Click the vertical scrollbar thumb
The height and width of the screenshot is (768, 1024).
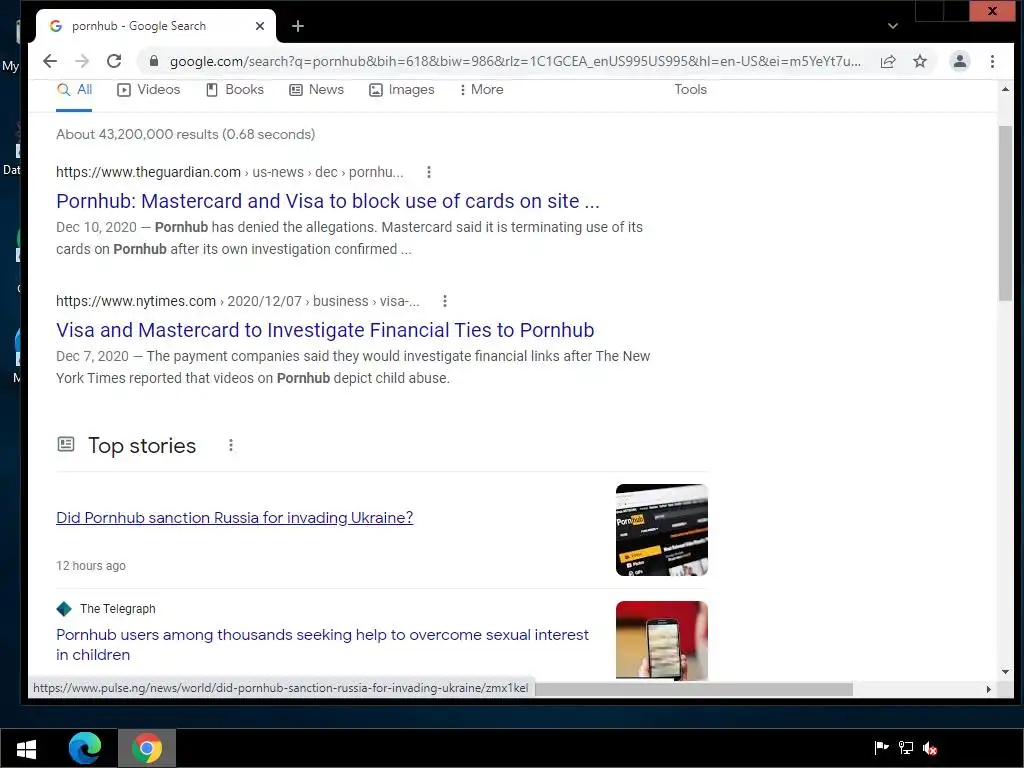click(1005, 213)
